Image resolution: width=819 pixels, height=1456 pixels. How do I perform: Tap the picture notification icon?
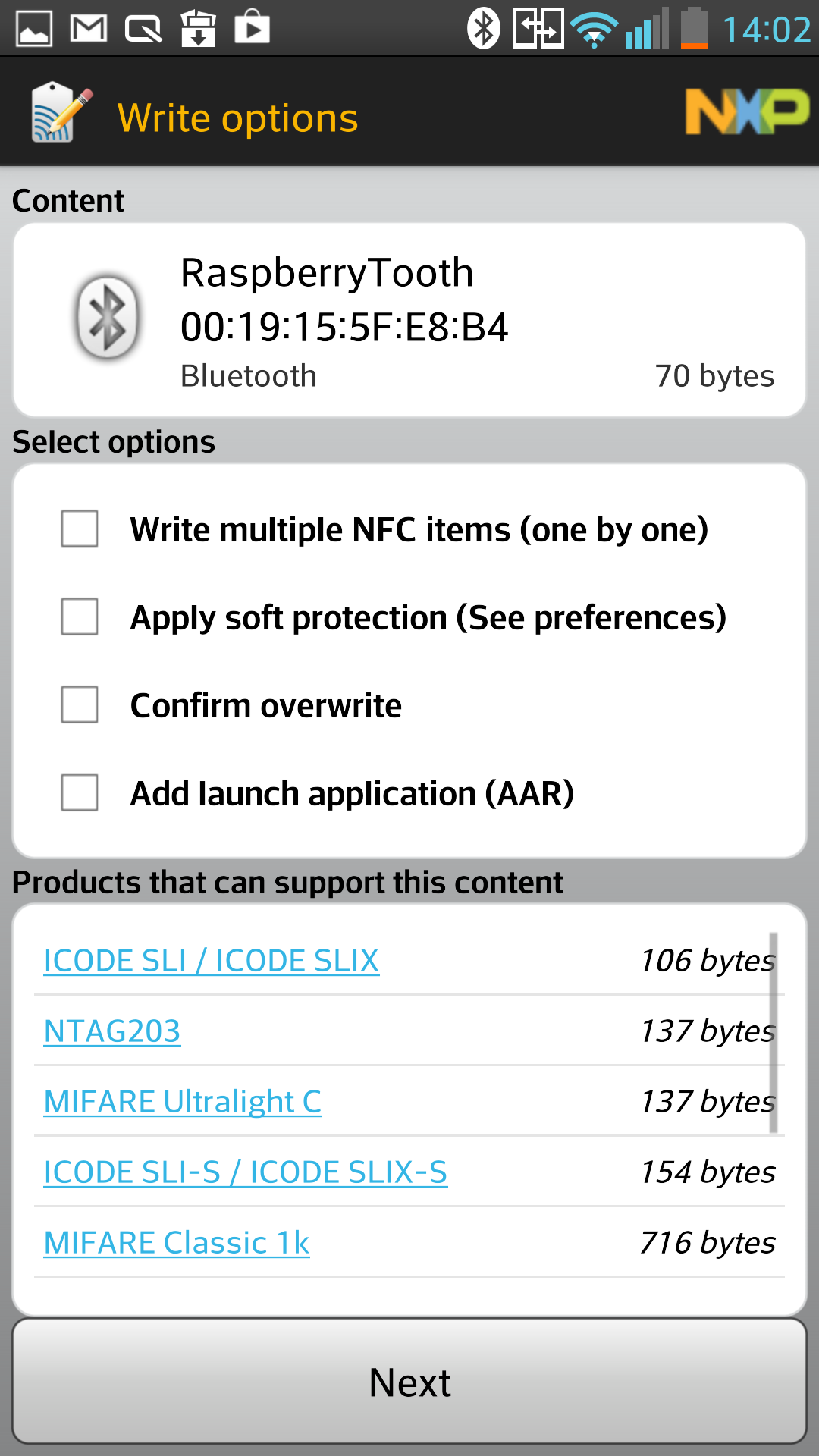34,29
